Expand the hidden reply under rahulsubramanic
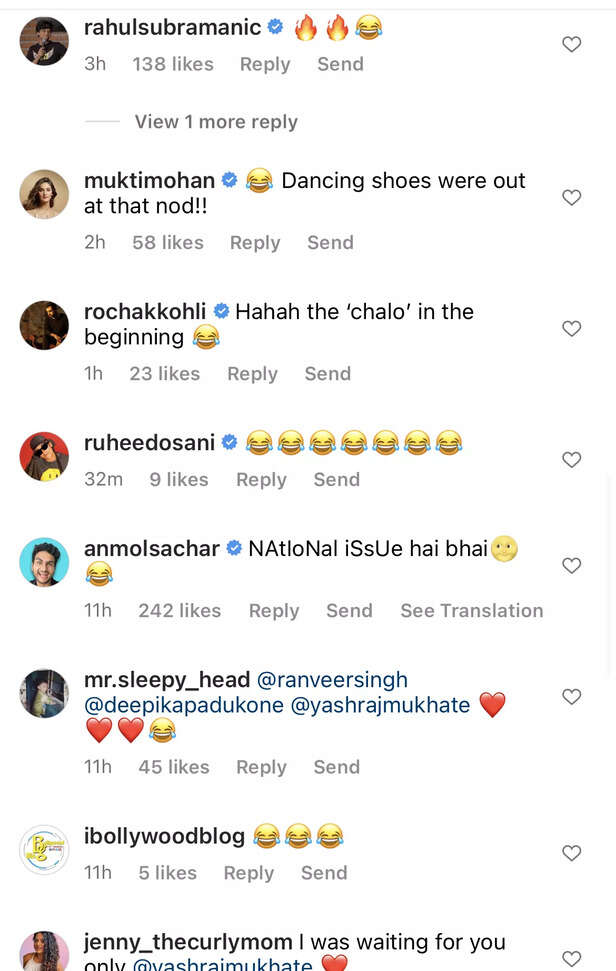The image size is (616, 971). [x=215, y=121]
